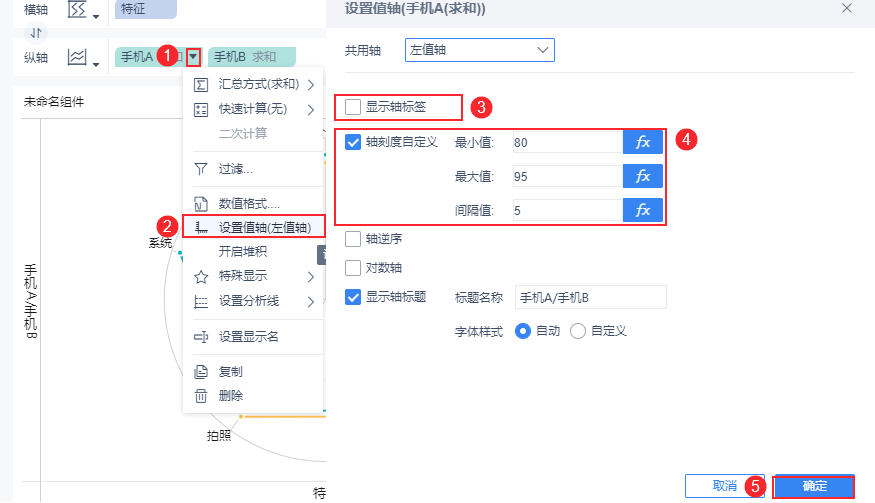The height and width of the screenshot is (503, 875).
Task: Select 设置值轴(左值轴) menu item
Action: (260, 227)
